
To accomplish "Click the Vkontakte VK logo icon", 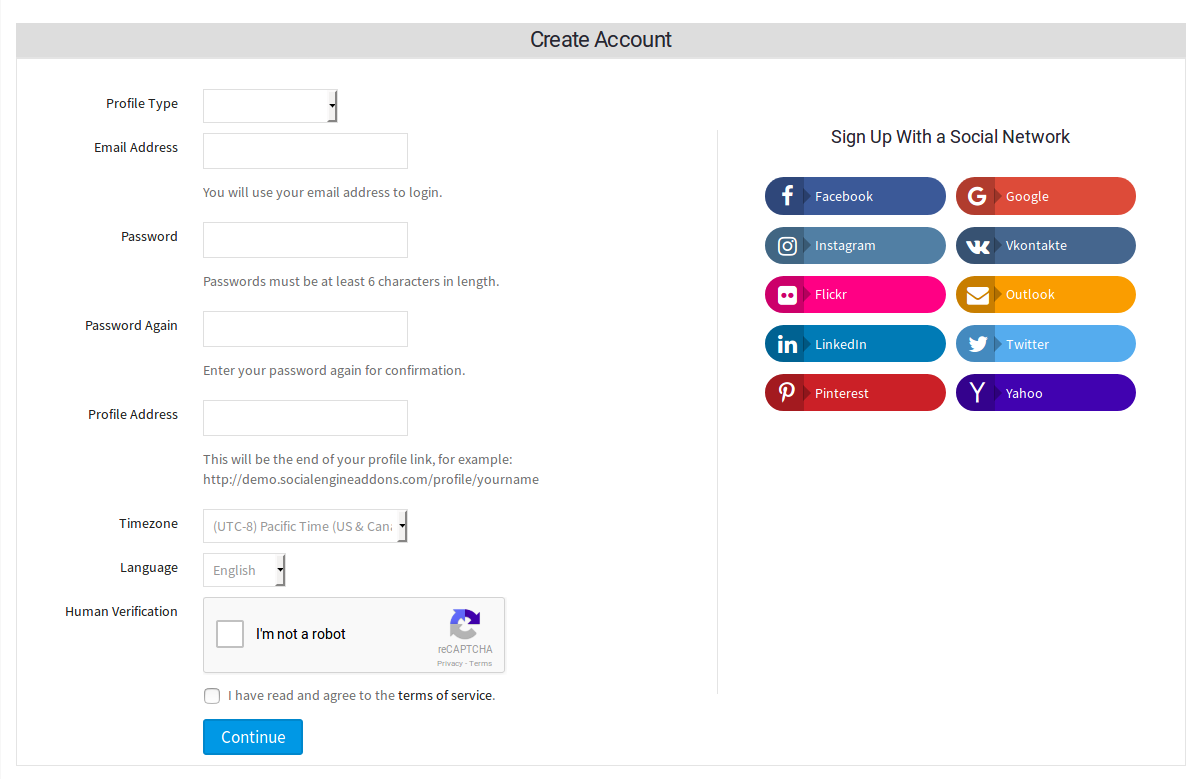I will (x=978, y=246).
